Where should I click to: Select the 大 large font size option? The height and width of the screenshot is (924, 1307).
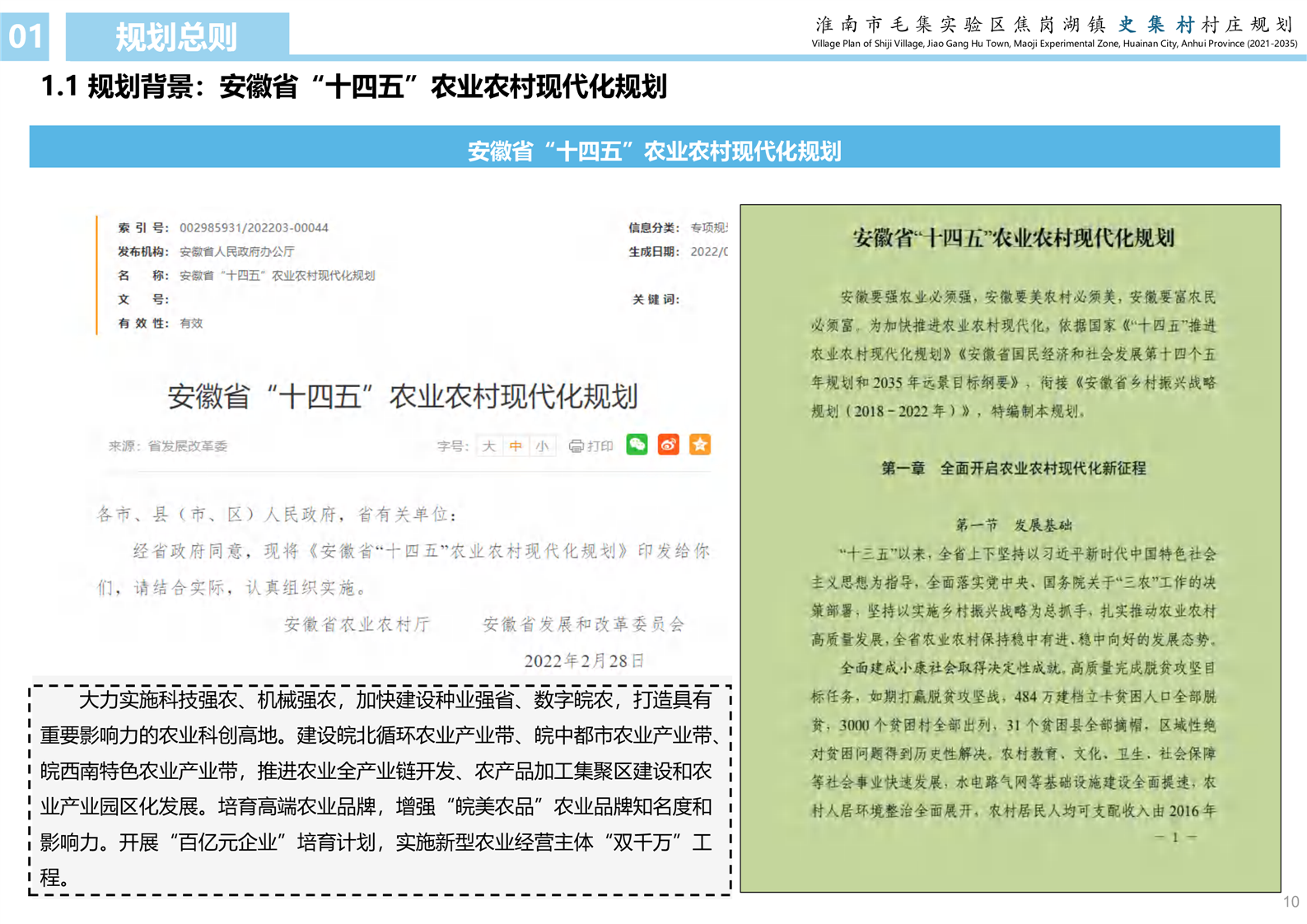pyautogui.click(x=489, y=446)
